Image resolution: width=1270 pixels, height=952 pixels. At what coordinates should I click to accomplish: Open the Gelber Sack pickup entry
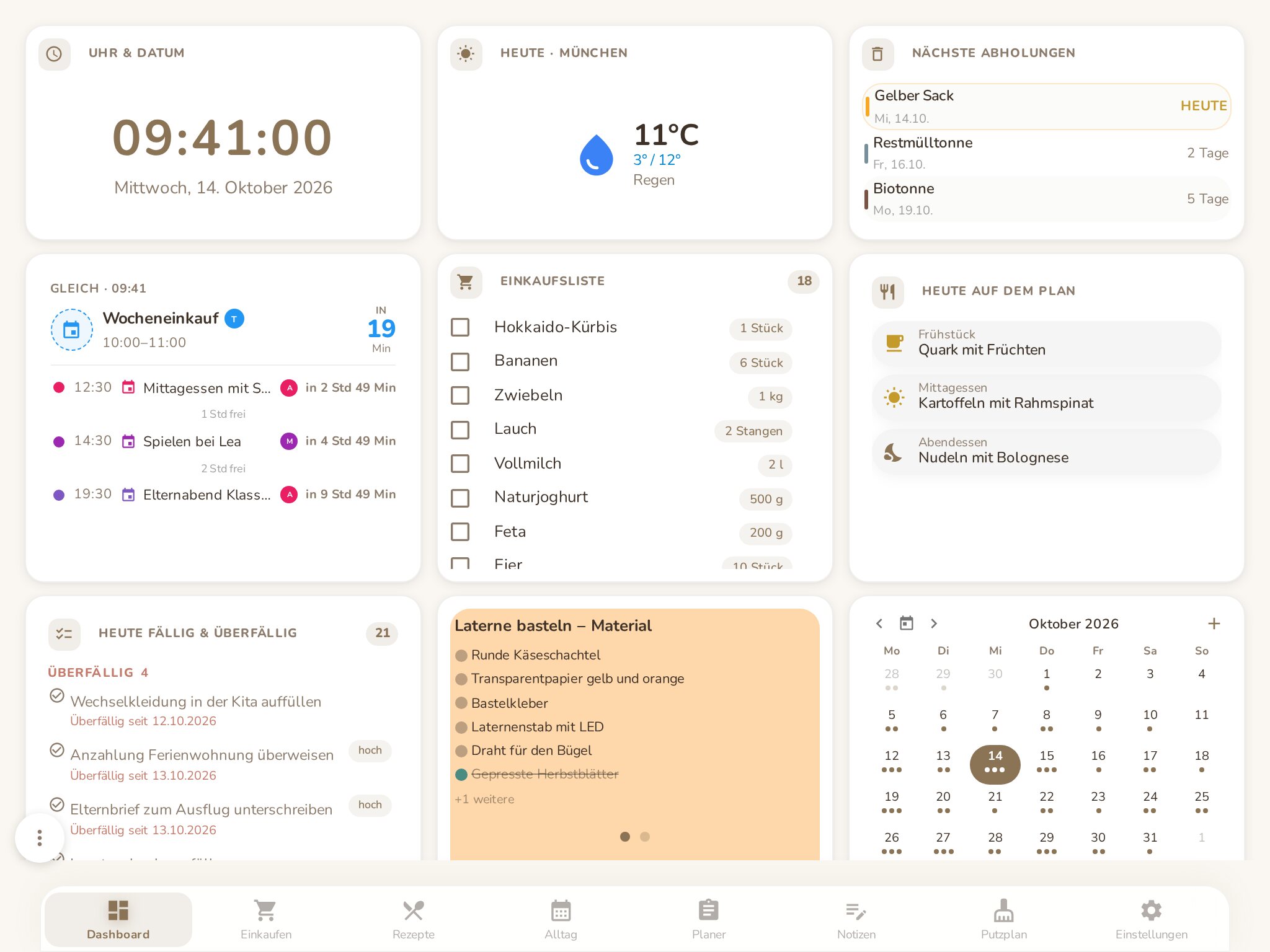tap(1047, 107)
